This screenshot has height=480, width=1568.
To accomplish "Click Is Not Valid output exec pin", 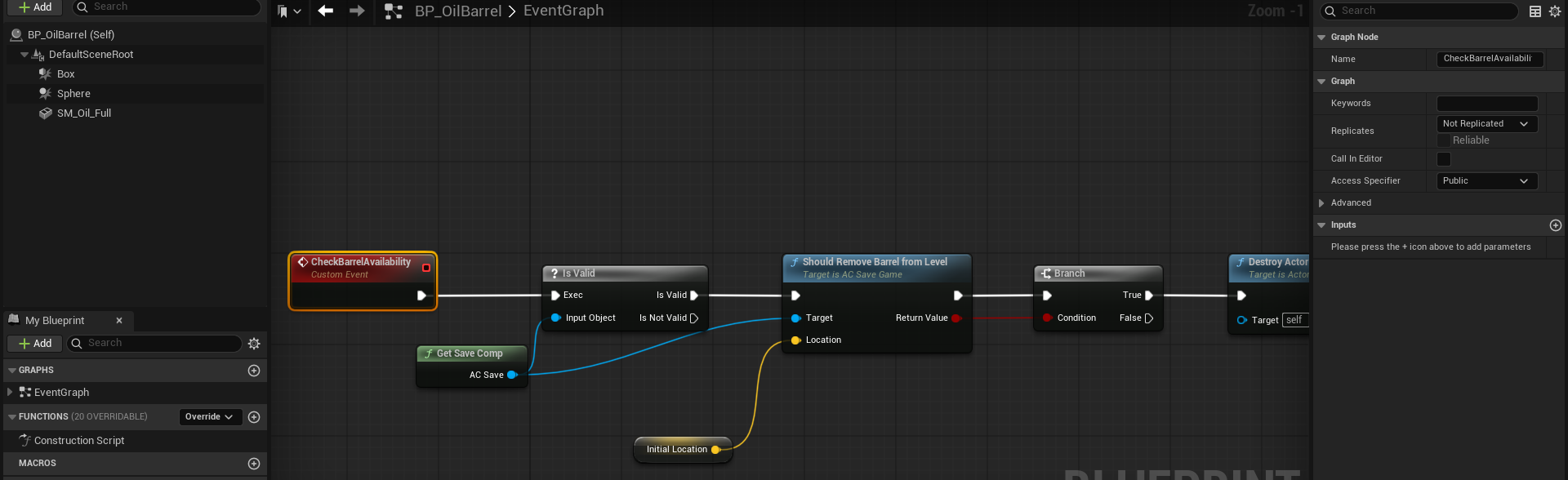I will (x=694, y=318).
